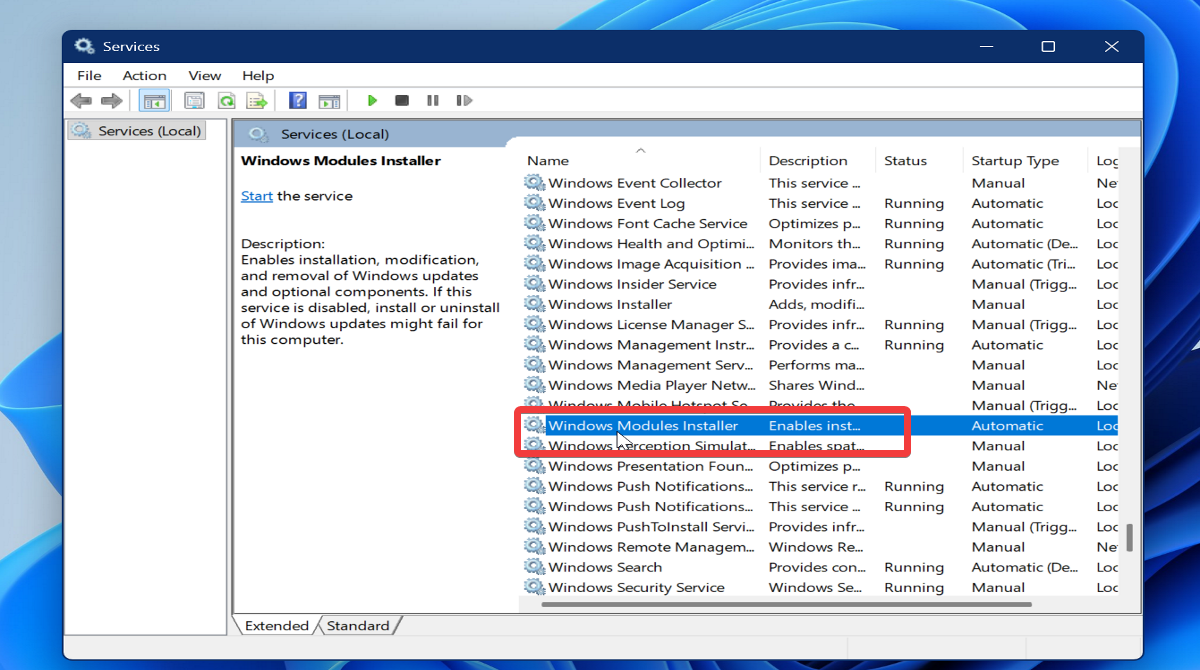This screenshot has height=670, width=1200.
Task: Click the Back navigation arrow
Action: [81, 100]
